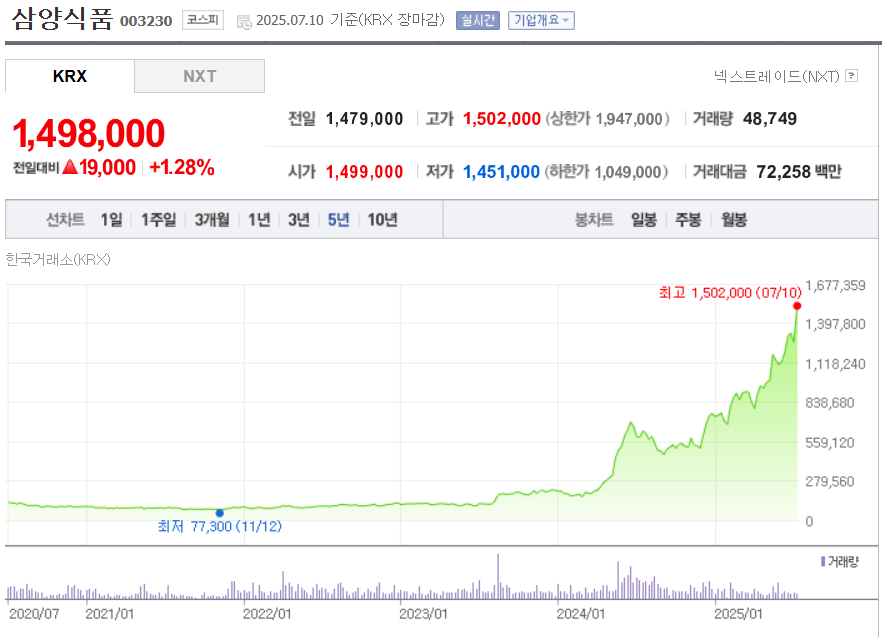The image size is (882, 637).
Task: Toggle the 실시간 real-time button
Action: (477, 20)
